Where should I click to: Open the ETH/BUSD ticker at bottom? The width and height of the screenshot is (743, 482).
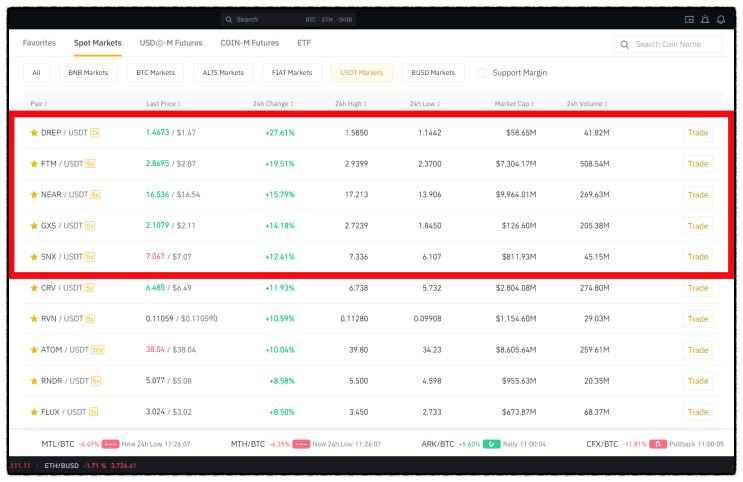(90, 466)
